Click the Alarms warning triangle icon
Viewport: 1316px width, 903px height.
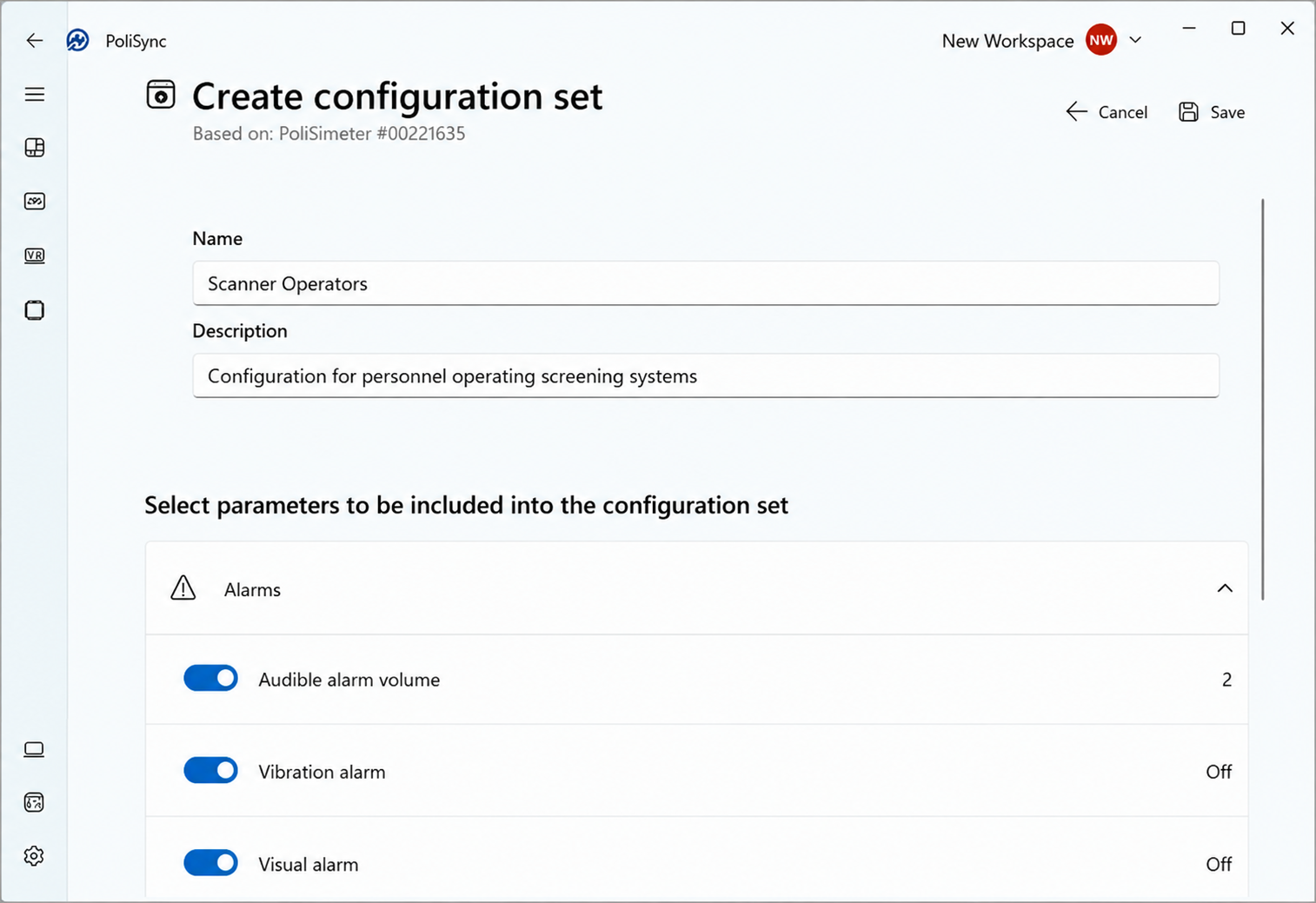tap(183, 588)
